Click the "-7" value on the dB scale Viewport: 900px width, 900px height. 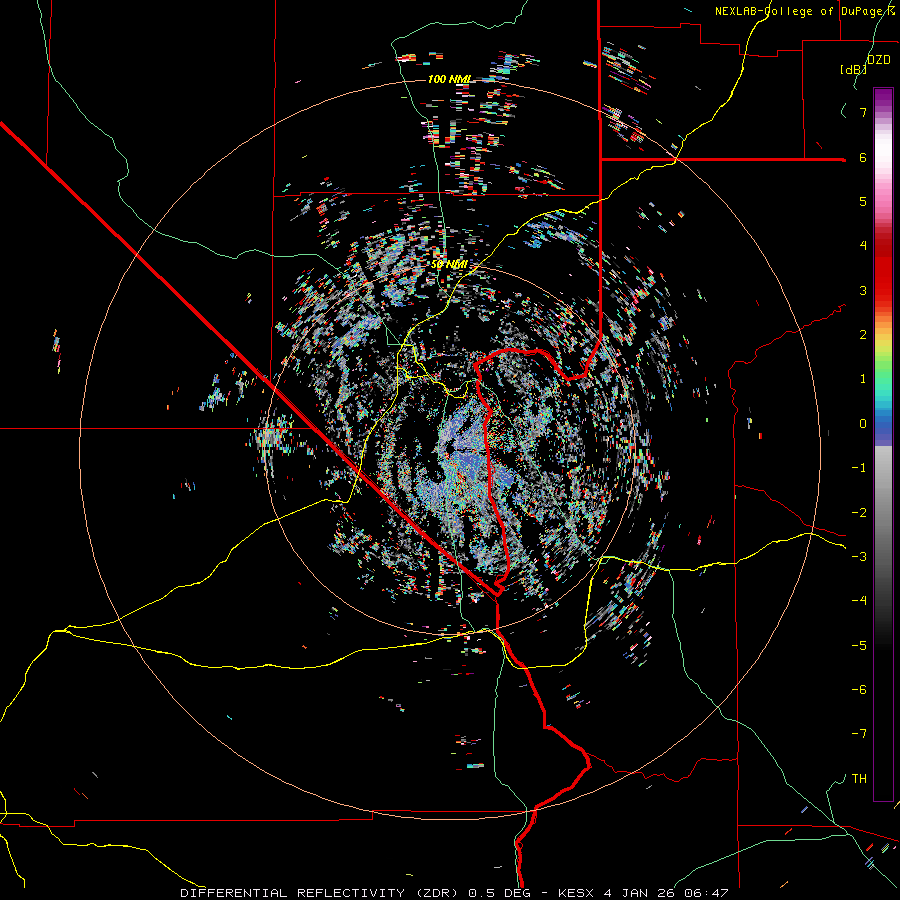click(859, 734)
